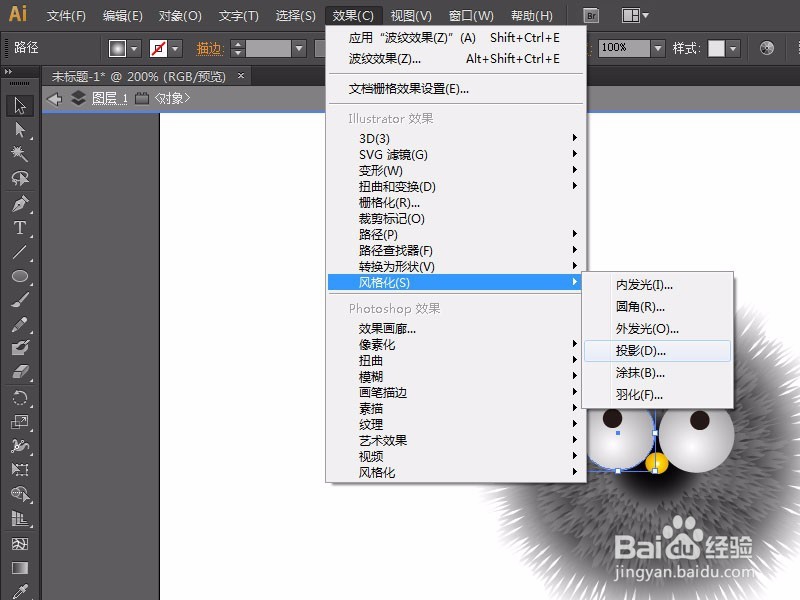
Task: Click 波纹效果(Z)... menu entry
Action: (x=457, y=59)
